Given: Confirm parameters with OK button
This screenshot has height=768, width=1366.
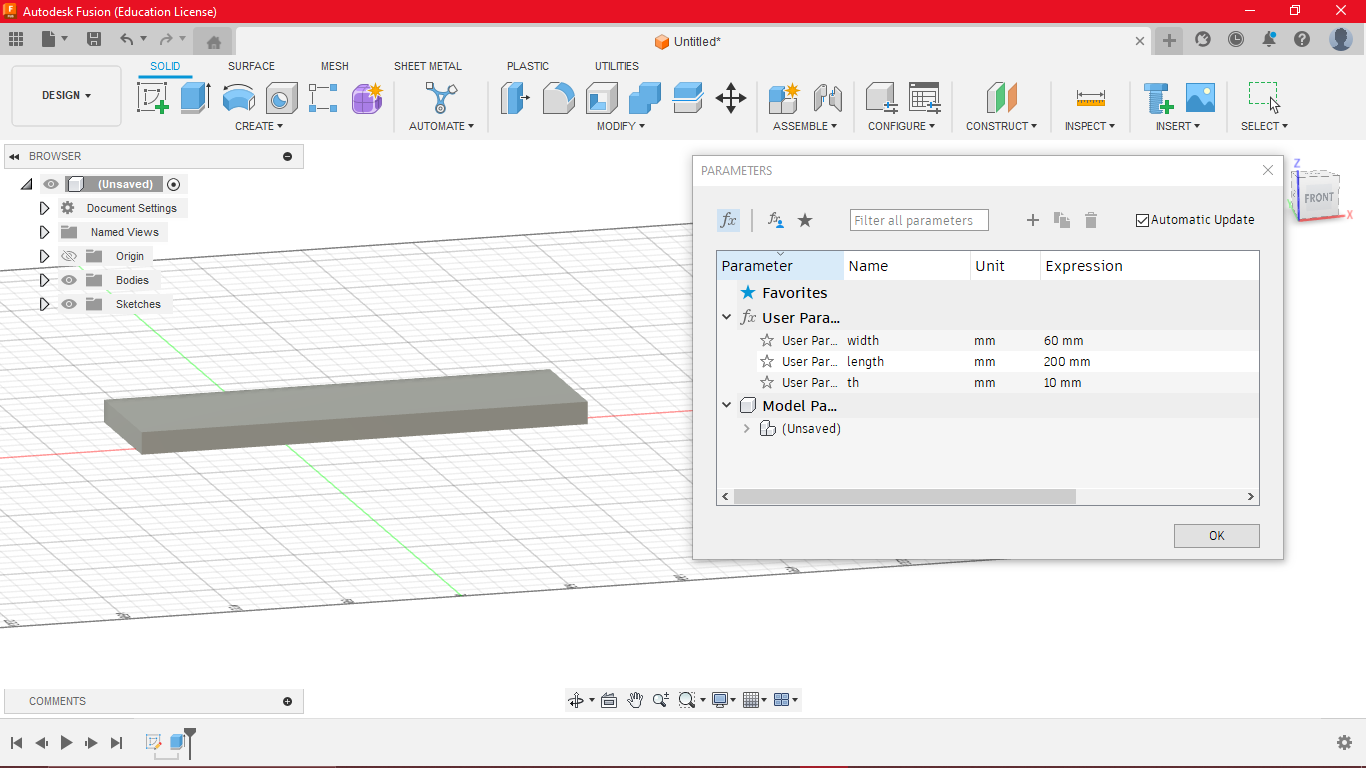Looking at the screenshot, I should click(1217, 536).
